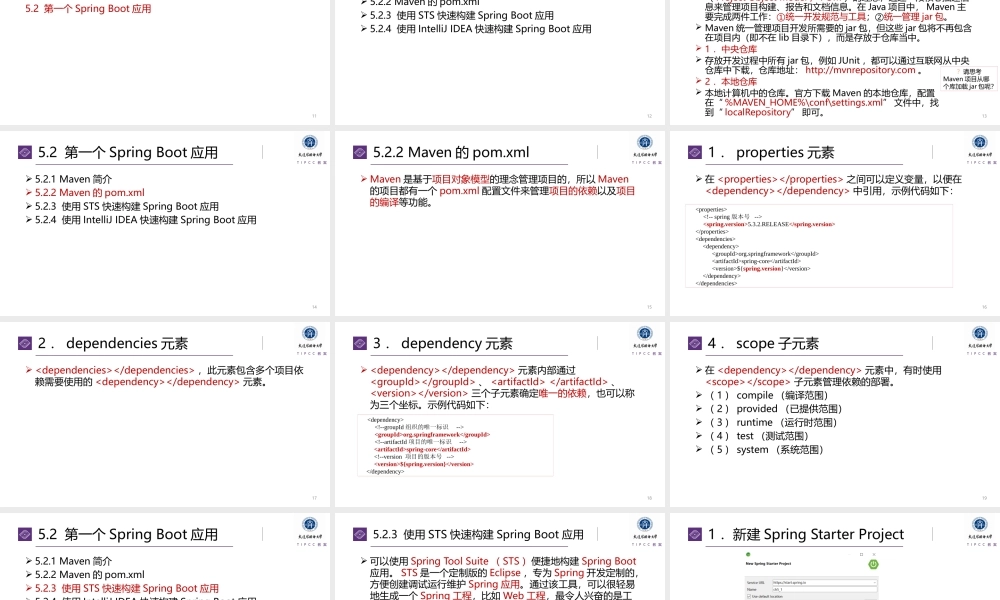Click purple icon beside the 5.2.2 Maven pom.xml title

click(360, 153)
